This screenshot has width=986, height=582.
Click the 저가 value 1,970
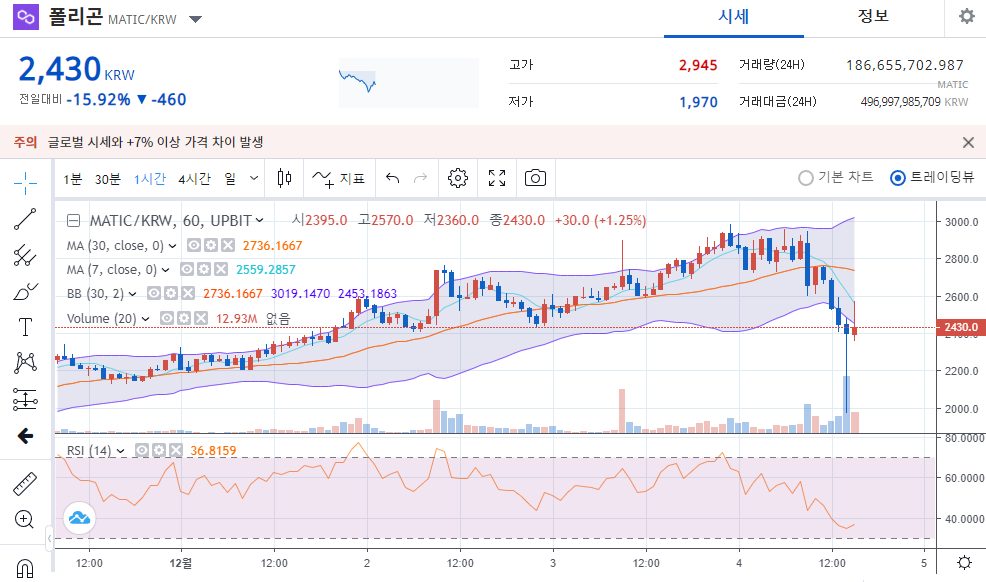tap(698, 102)
